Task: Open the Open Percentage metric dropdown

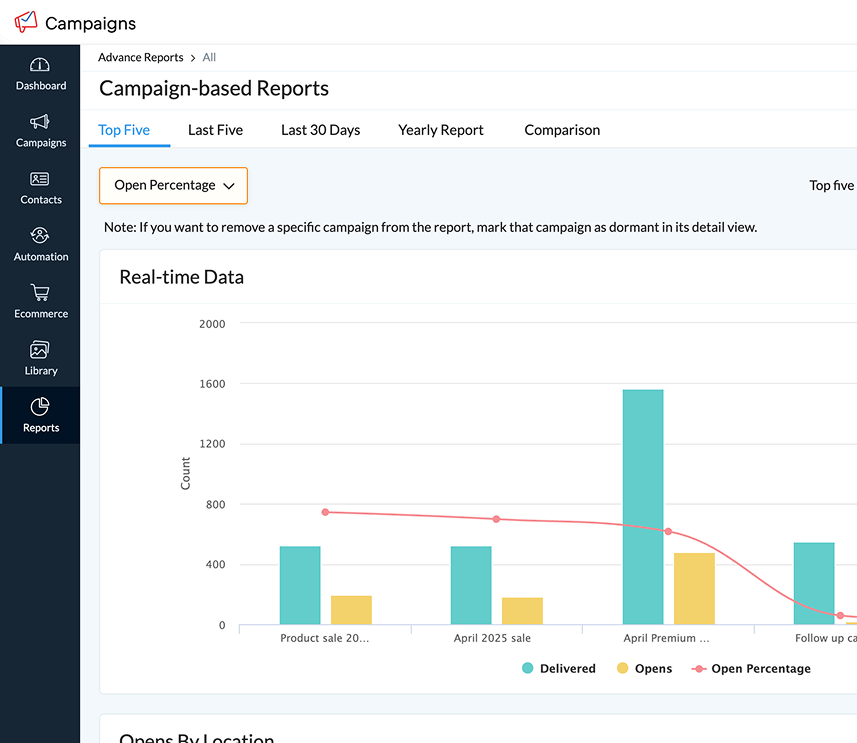Action: (x=172, y=185)
